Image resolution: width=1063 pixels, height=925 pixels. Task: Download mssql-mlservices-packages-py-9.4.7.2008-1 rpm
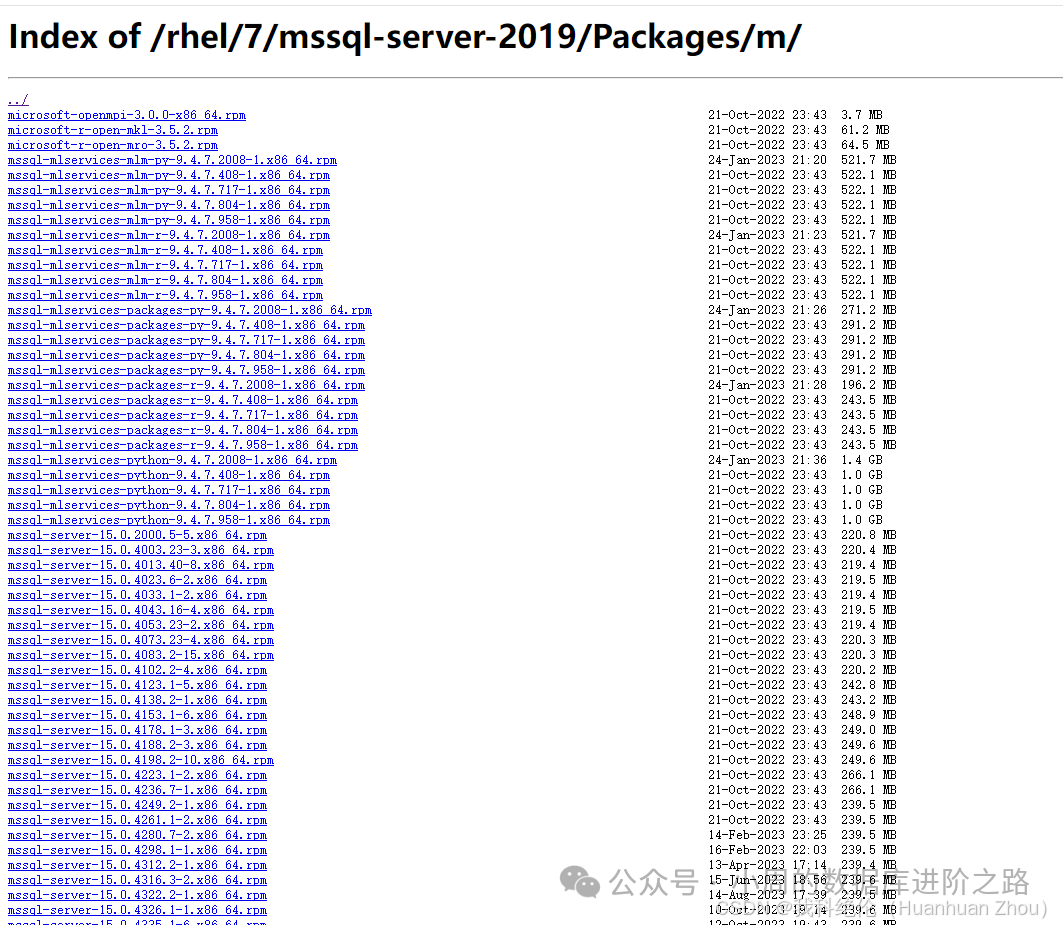(x=190, y=310)
